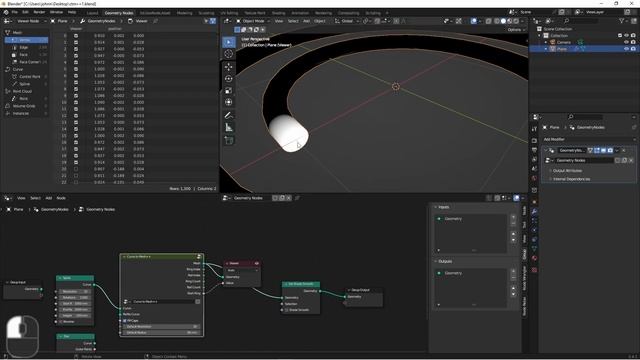640x360 pixels.
Task: Select the Transform tool in viewport toolbar
Action: pyautogui.click(x=229, y=102)
